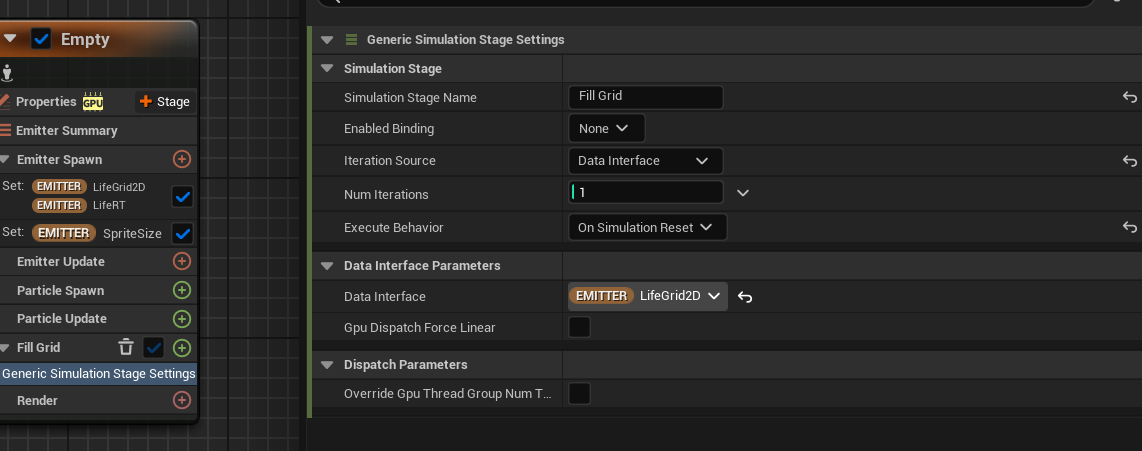The image size is (1142, 451).
Task: Reset the Data Interface binding to default
Action: [745, 296]
